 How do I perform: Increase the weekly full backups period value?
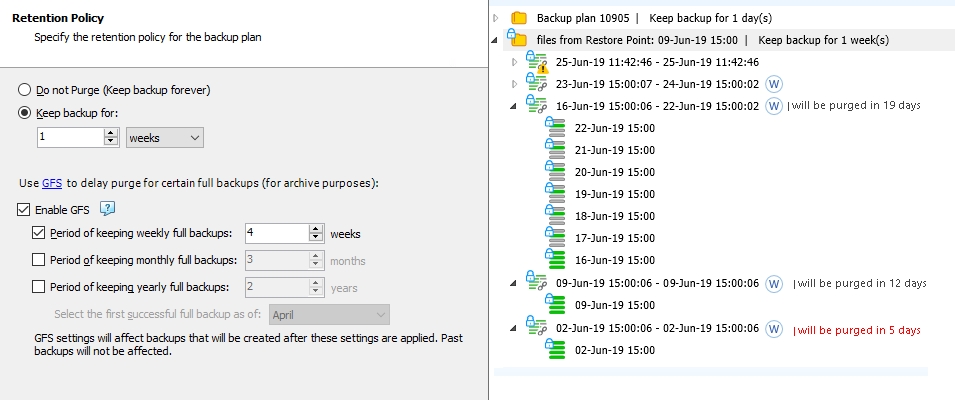[x=316, y=229]
